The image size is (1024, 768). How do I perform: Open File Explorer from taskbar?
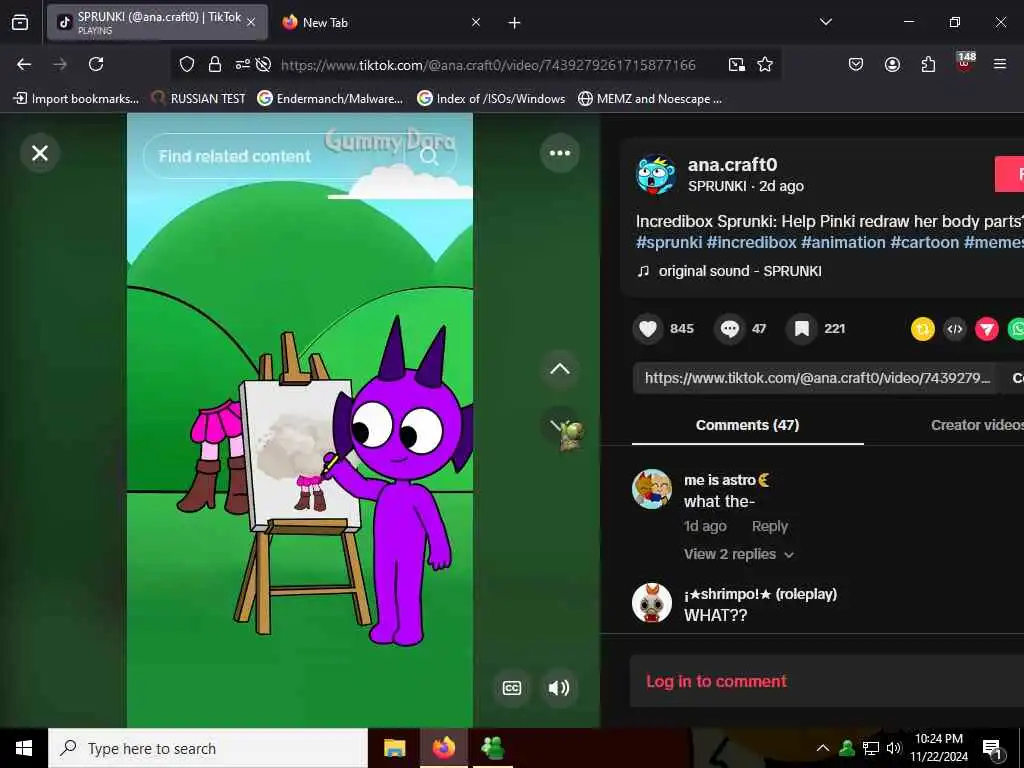[x=394, y=748]
